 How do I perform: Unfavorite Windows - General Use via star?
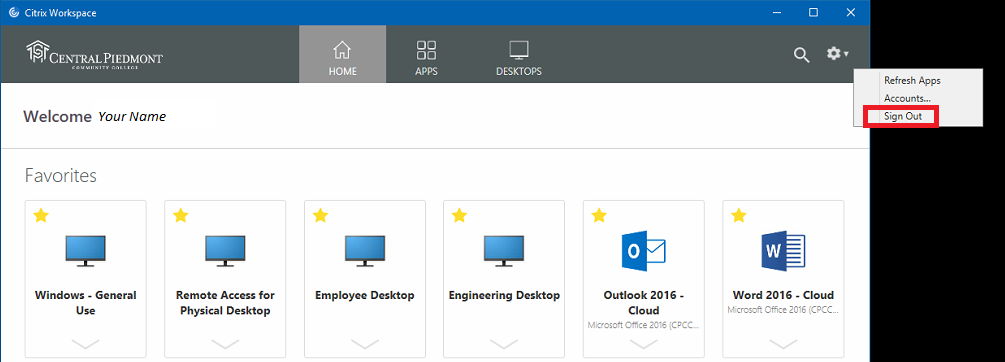(41, 216)
